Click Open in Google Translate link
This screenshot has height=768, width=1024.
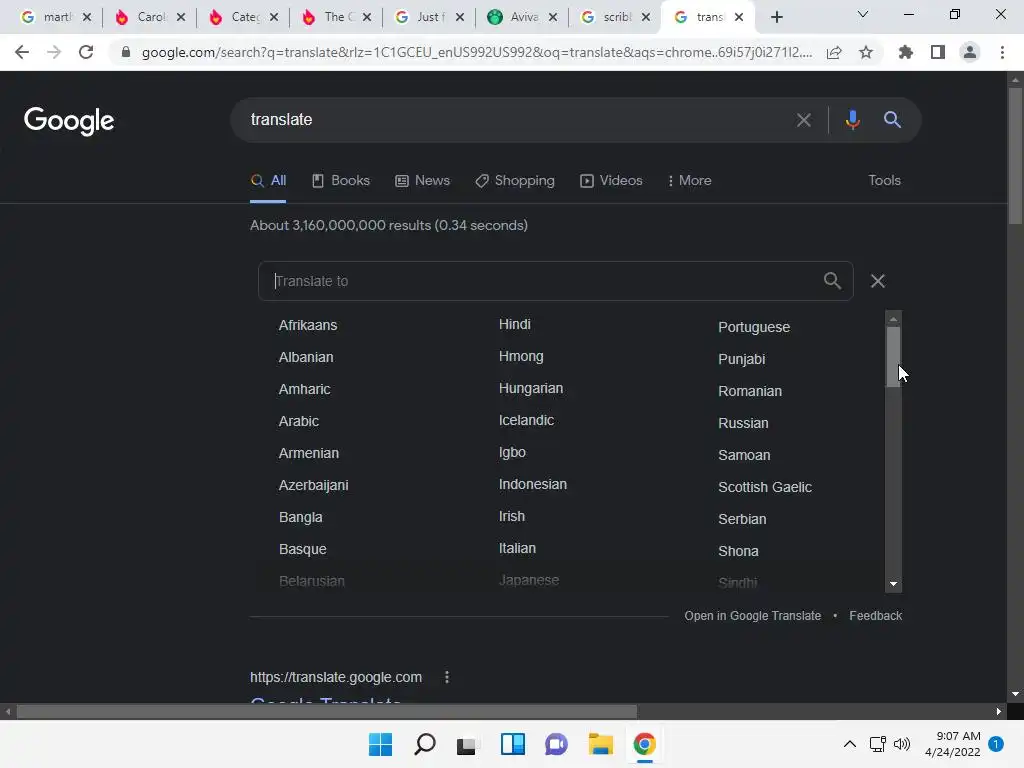click(752, 616)
